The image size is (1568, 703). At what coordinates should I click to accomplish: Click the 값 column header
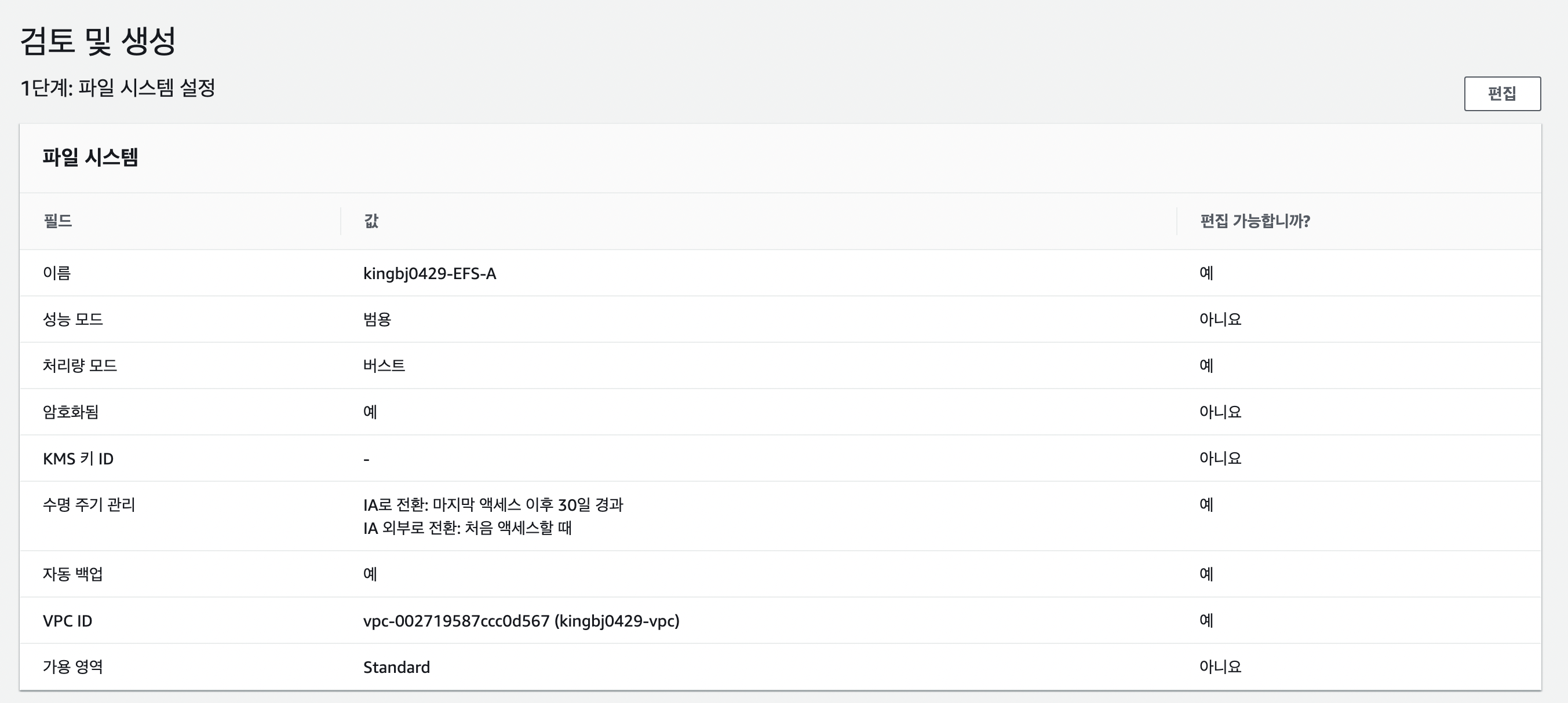pos(371,220)
